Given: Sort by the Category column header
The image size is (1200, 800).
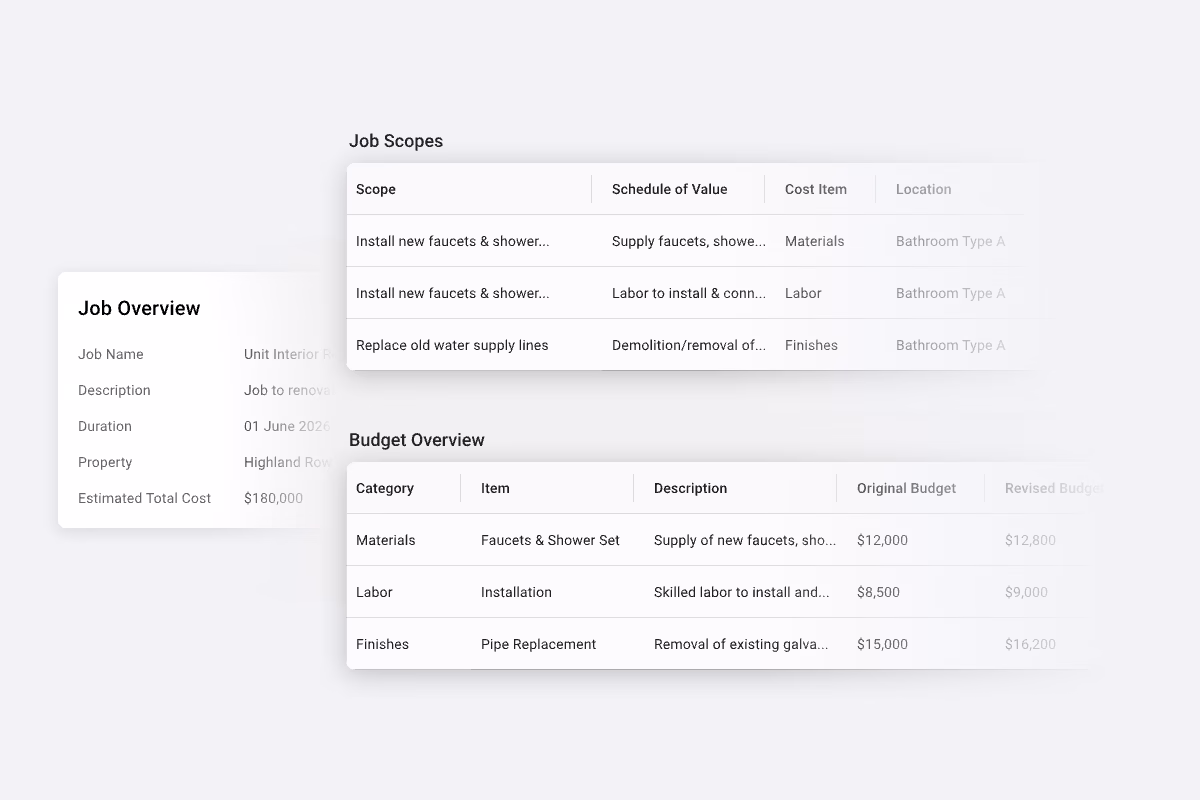Looking at the screenshot, I should point(386,488).
